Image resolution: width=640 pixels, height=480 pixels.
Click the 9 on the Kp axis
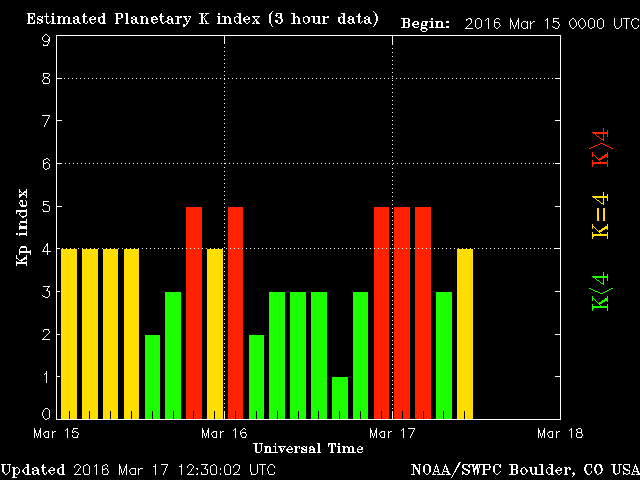point(46,40)
